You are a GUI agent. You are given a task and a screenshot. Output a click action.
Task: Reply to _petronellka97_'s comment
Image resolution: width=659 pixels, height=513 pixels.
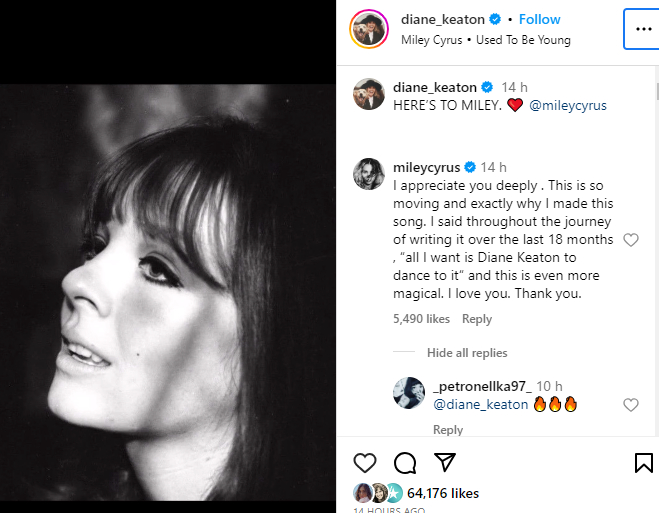point(448,430)
